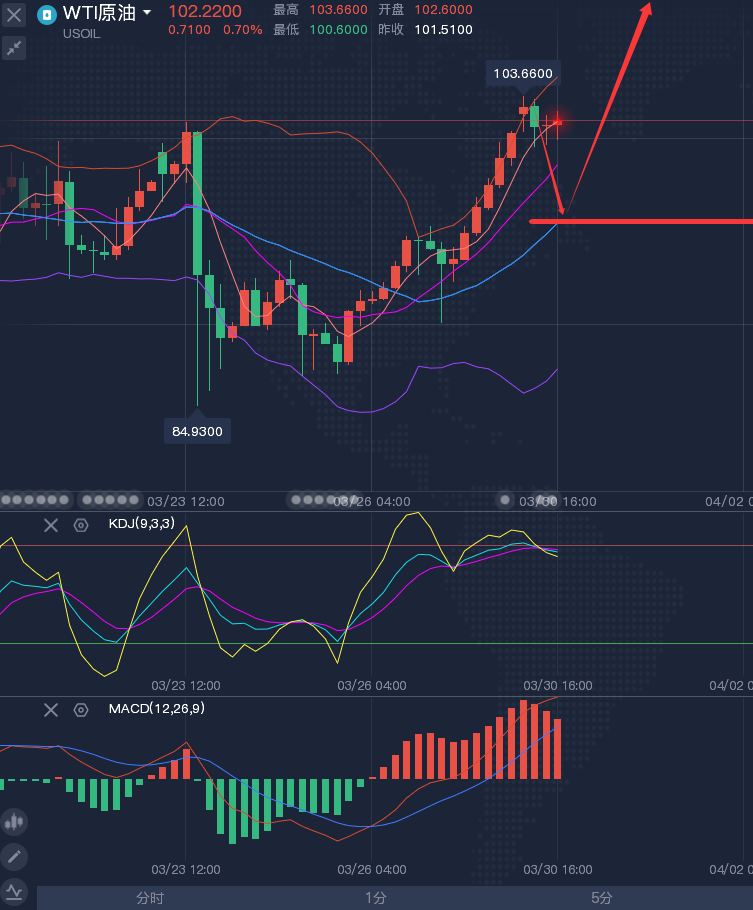Close the WTI crude oil chart view
Screen dimensions: 753x910
[x=15, y=15]
